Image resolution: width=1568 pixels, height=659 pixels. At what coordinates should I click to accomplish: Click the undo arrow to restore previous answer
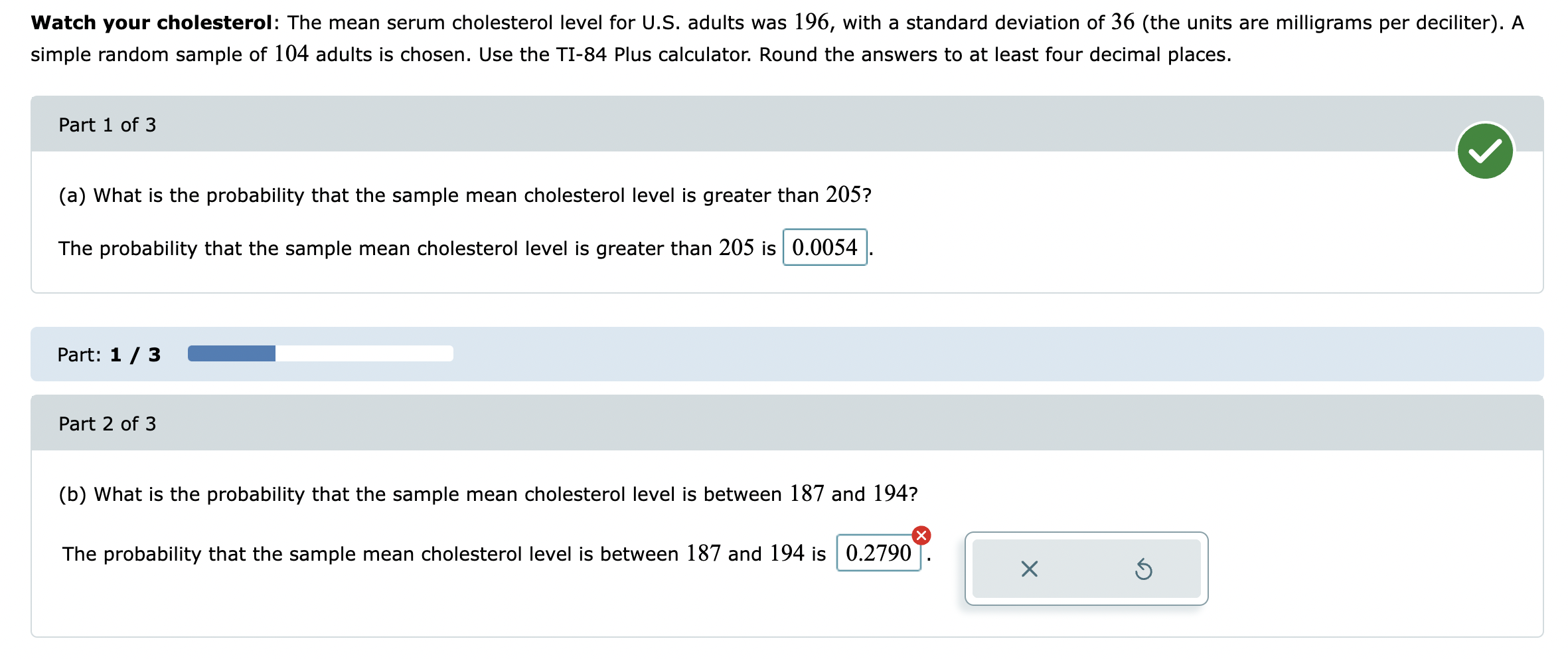click(1144, 569)
